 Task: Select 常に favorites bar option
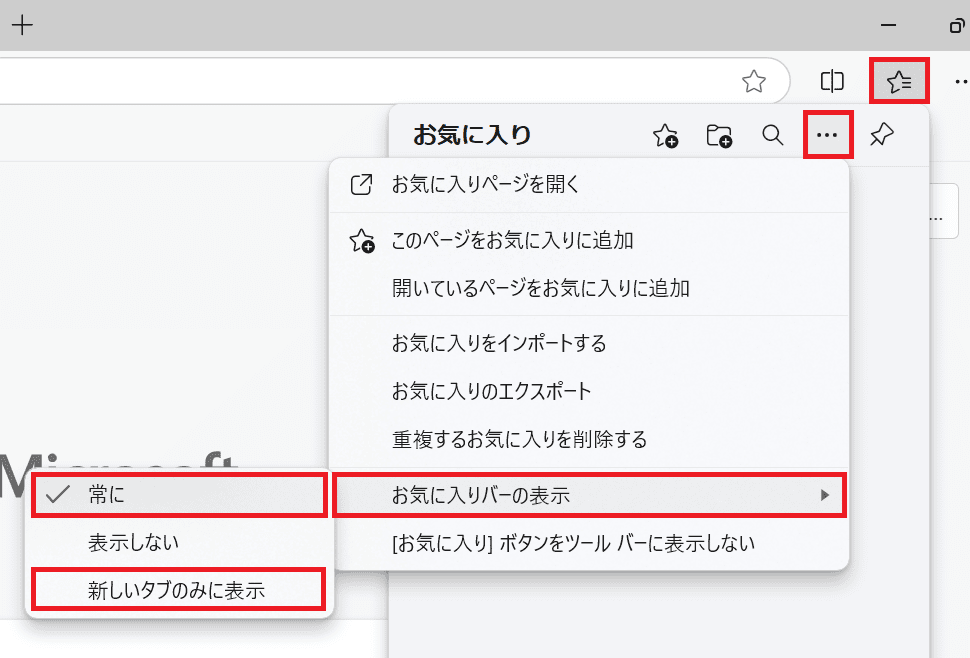179,495
